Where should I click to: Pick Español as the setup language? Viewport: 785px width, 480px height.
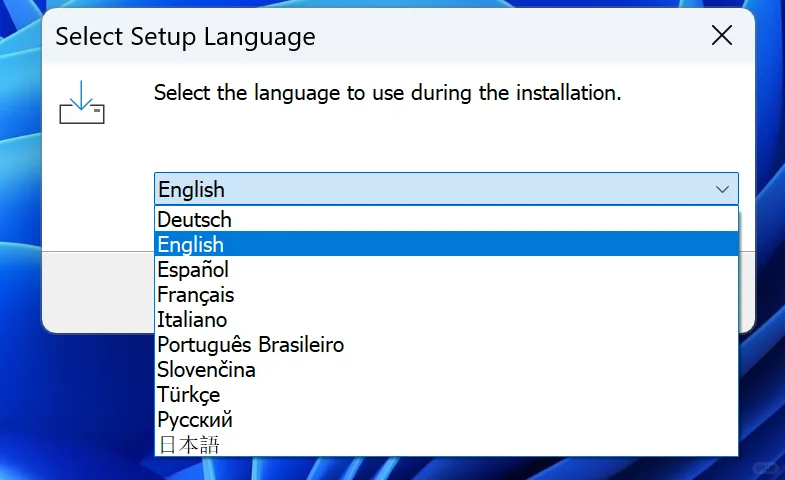[446, 269]
